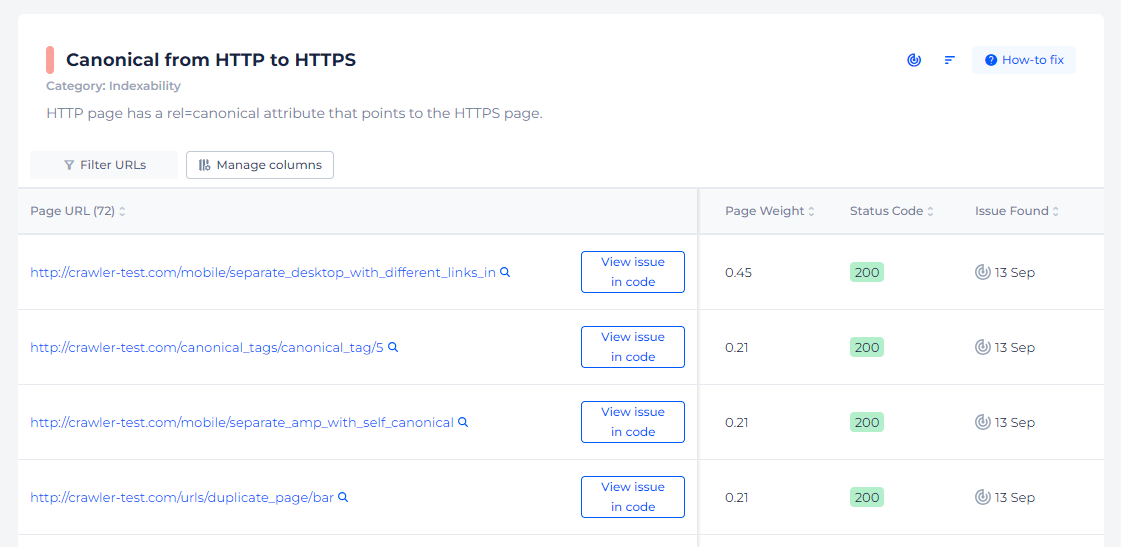This screenshot has height=547, width=1121.
Task: Click magnifier icon next to duplicate_page/bar URL
Action: point(342,497)
